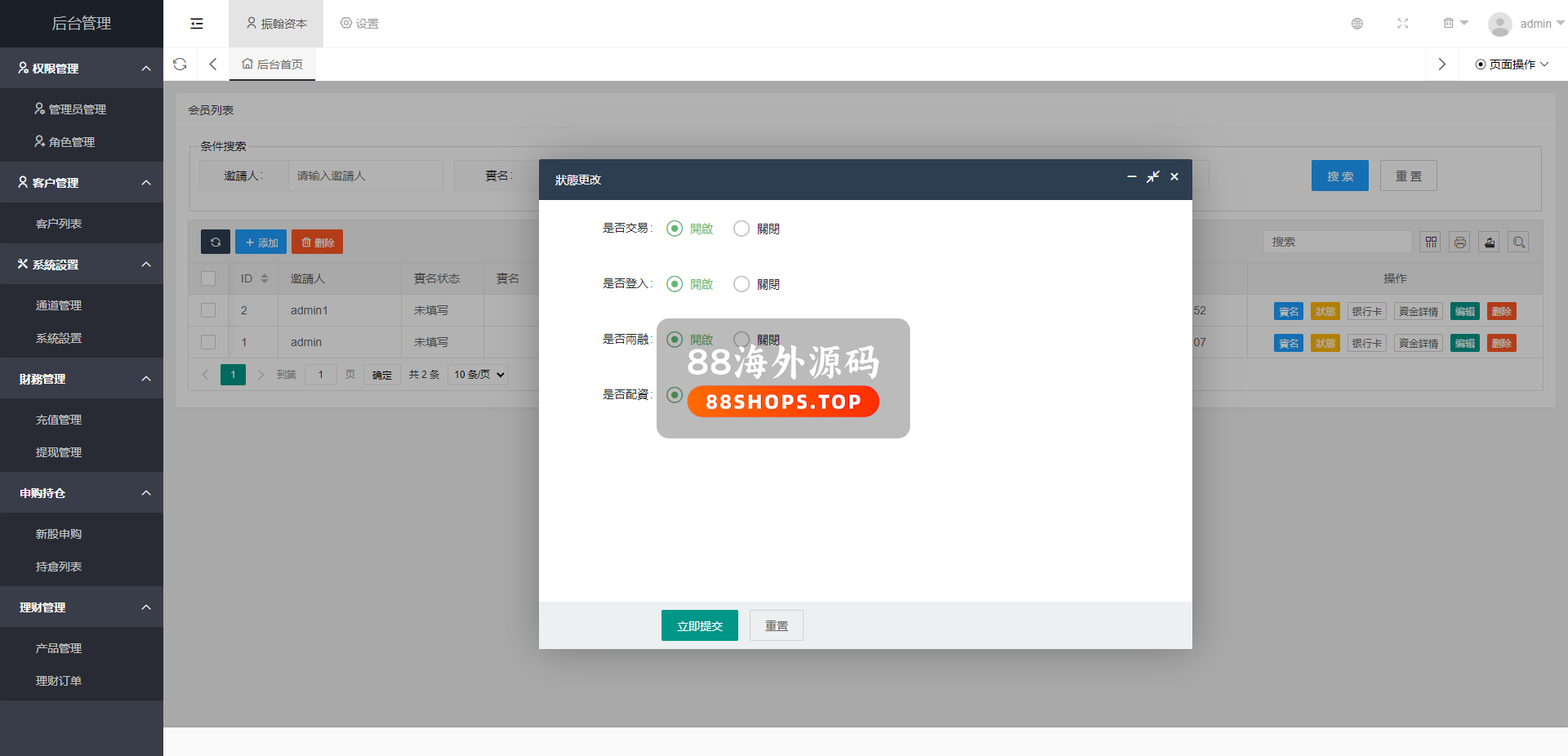Check the checkbox for admin1 row
1568x756 pixels.
(208, 310)
